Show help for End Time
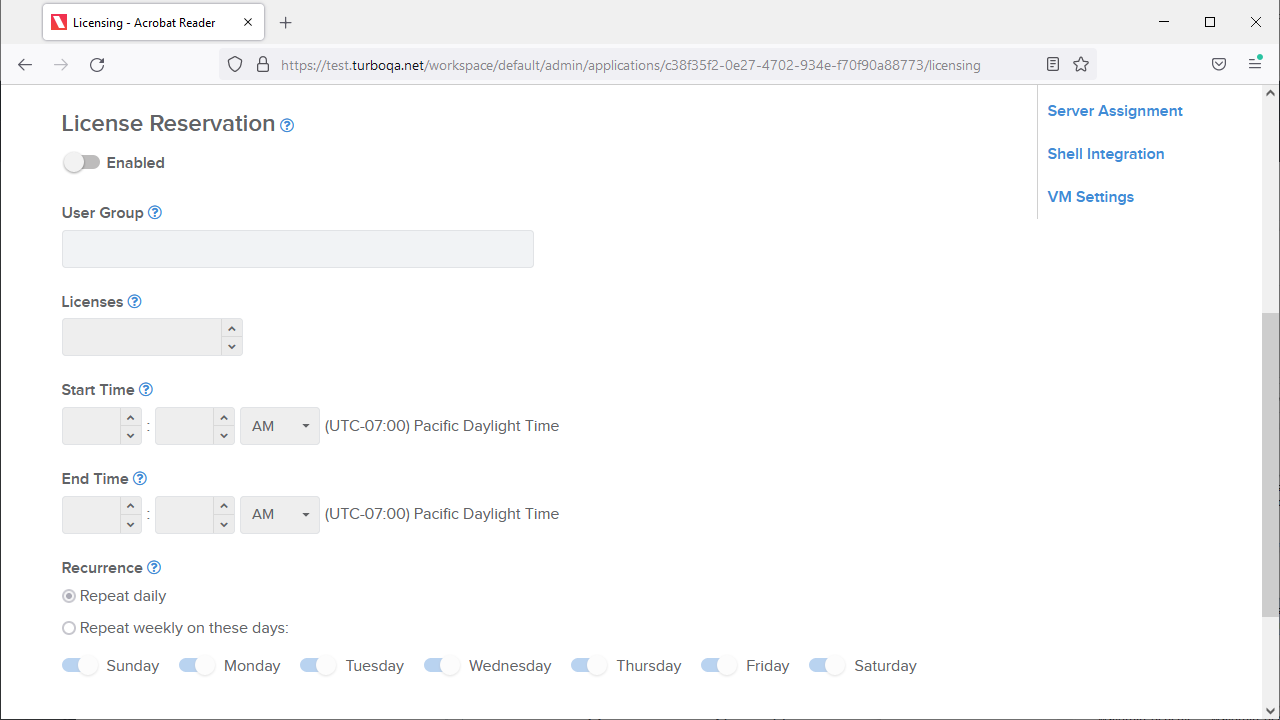Viewport: 1280px width, 720px height. (x=140, y=479)
